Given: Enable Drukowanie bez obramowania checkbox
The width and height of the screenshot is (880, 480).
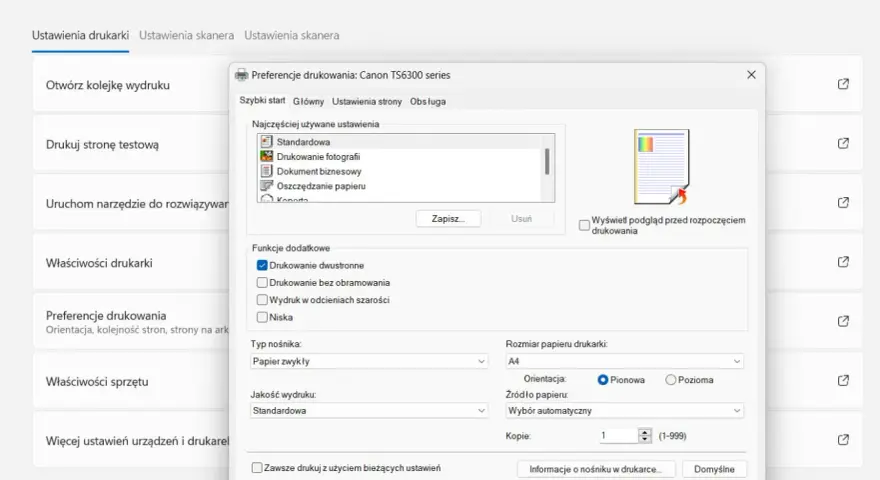Looking at the screenshot, I should click(262, 282).
